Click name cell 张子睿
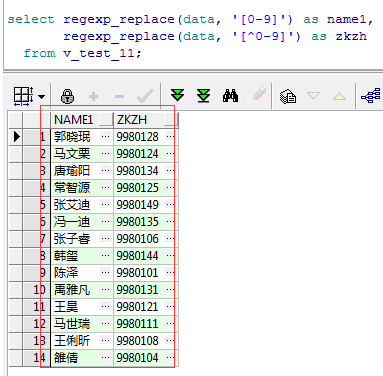This screenshot has width=383, height=376. (x=72, y=239)
